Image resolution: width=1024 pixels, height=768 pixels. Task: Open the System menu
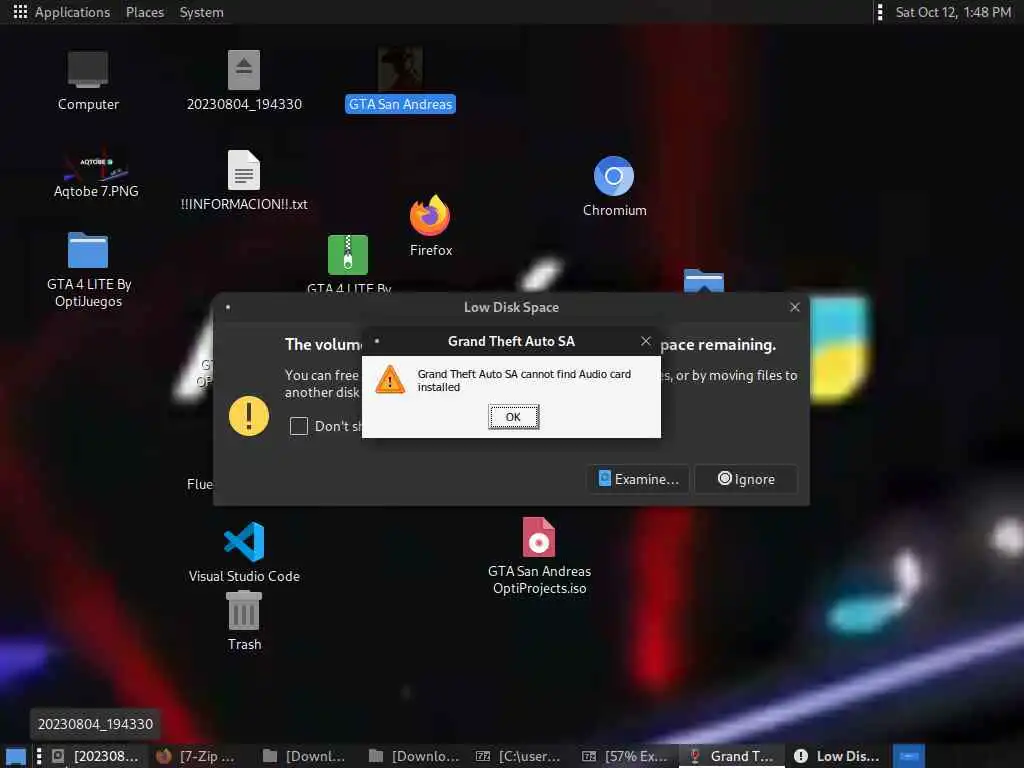[201, 12]
